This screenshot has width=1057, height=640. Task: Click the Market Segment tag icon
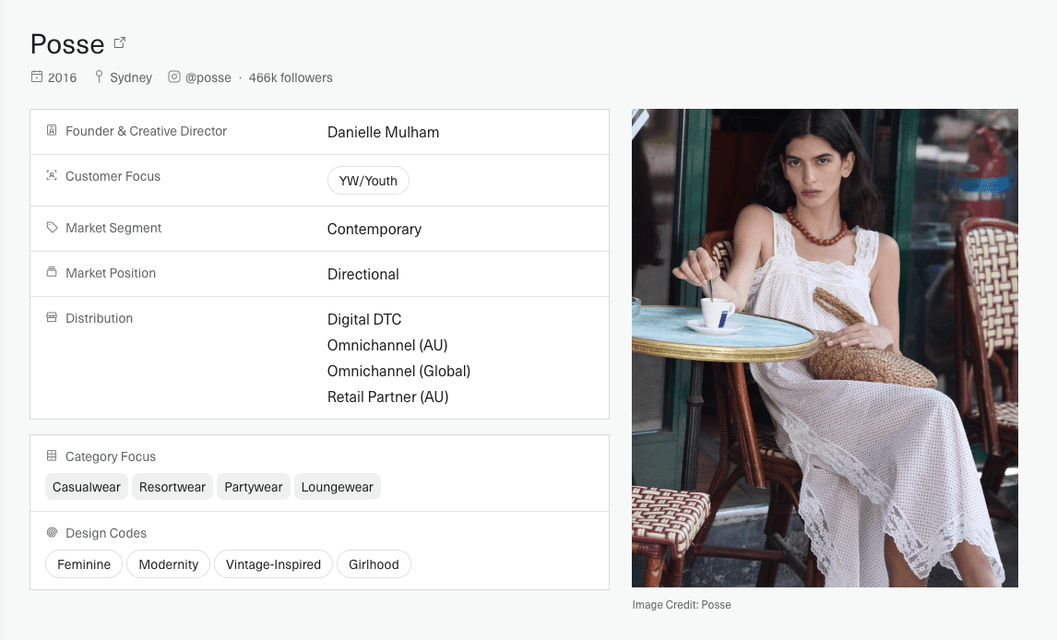point(52,228)
